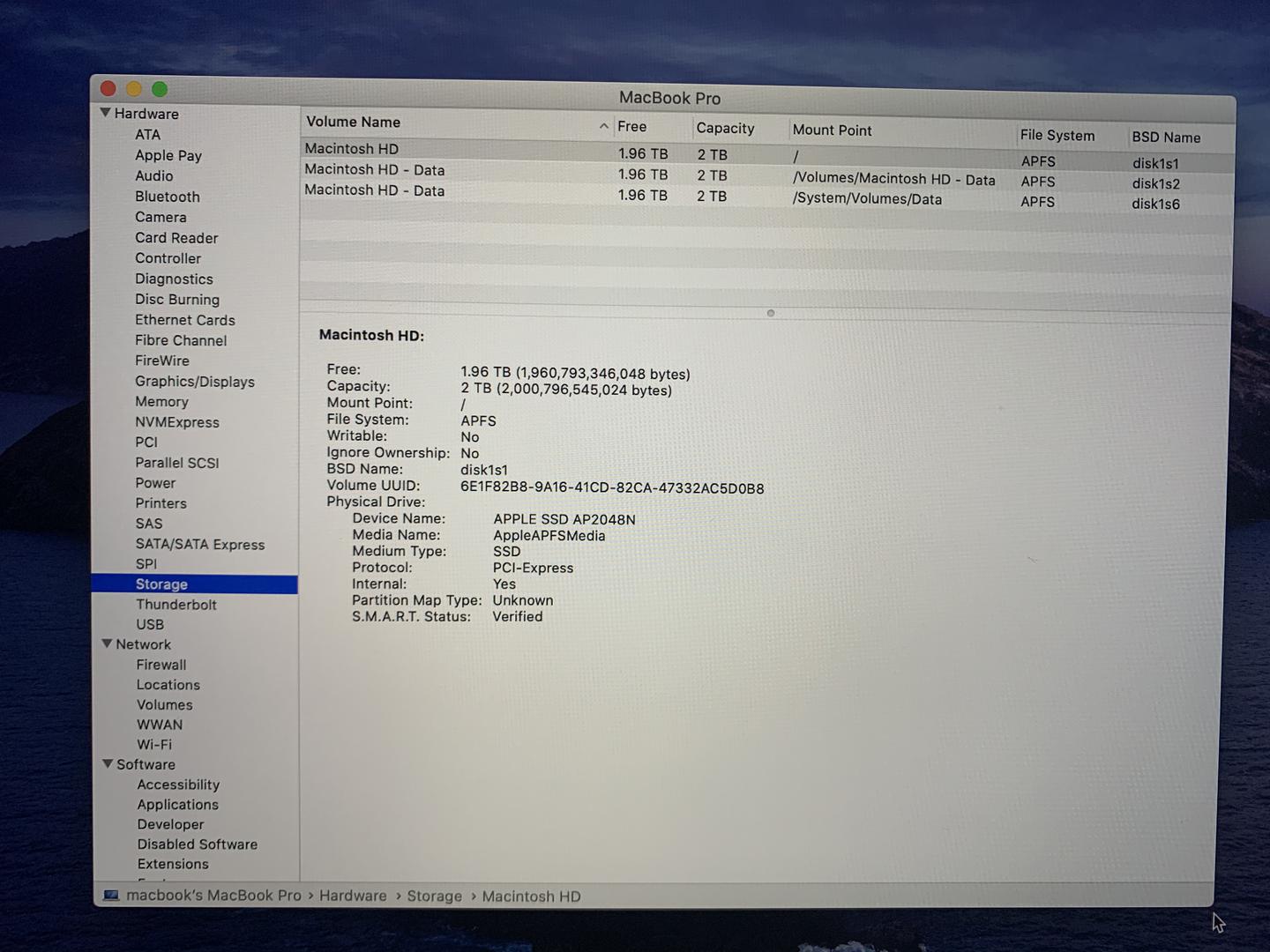Screen dimensions: 1270x952
Task: Sort by BSD Name column header
Action: [x=1166, y=137]
